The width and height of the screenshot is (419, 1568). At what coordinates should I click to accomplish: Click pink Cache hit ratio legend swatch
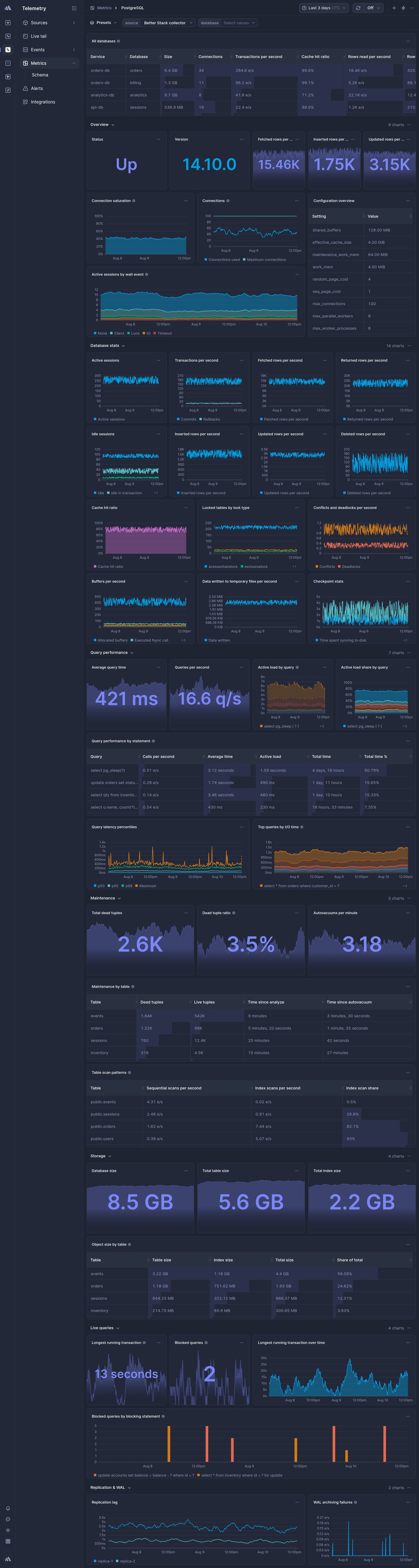(x=95, y=567)
